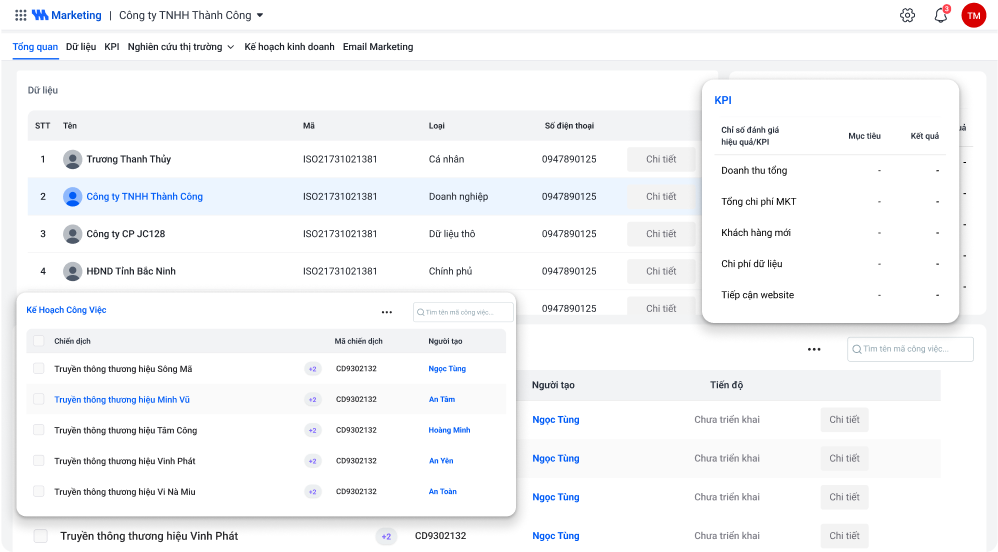Open creator link An Yên
This screenshot has width=998, height=552.
(x=441, y=461)
